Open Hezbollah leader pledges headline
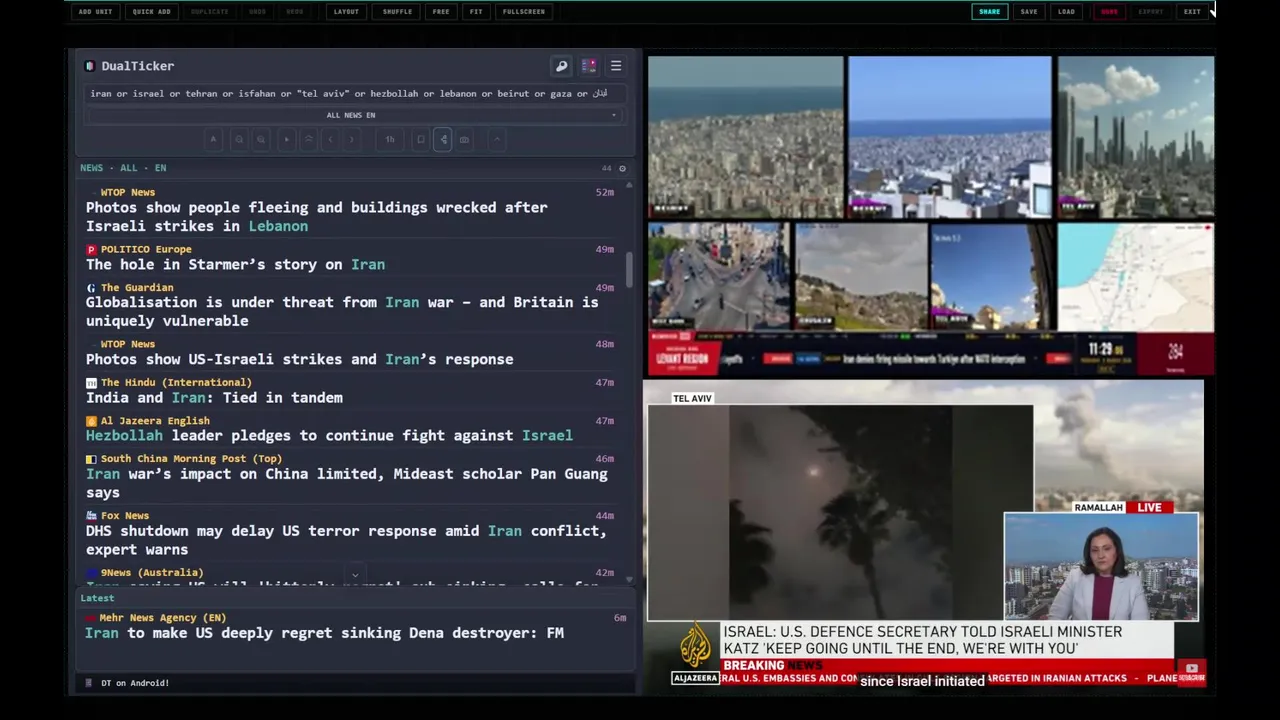Image resolution: width=1280 pixels, height=720 pixels. [329, 436]
